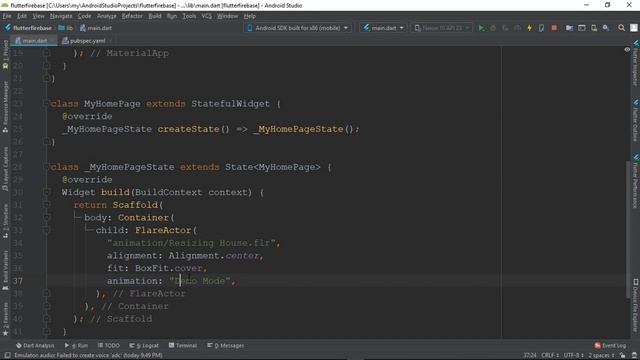Click the inspections eye icon in editor corner
The height and width of the screenshot is (360, 640).
627,49
